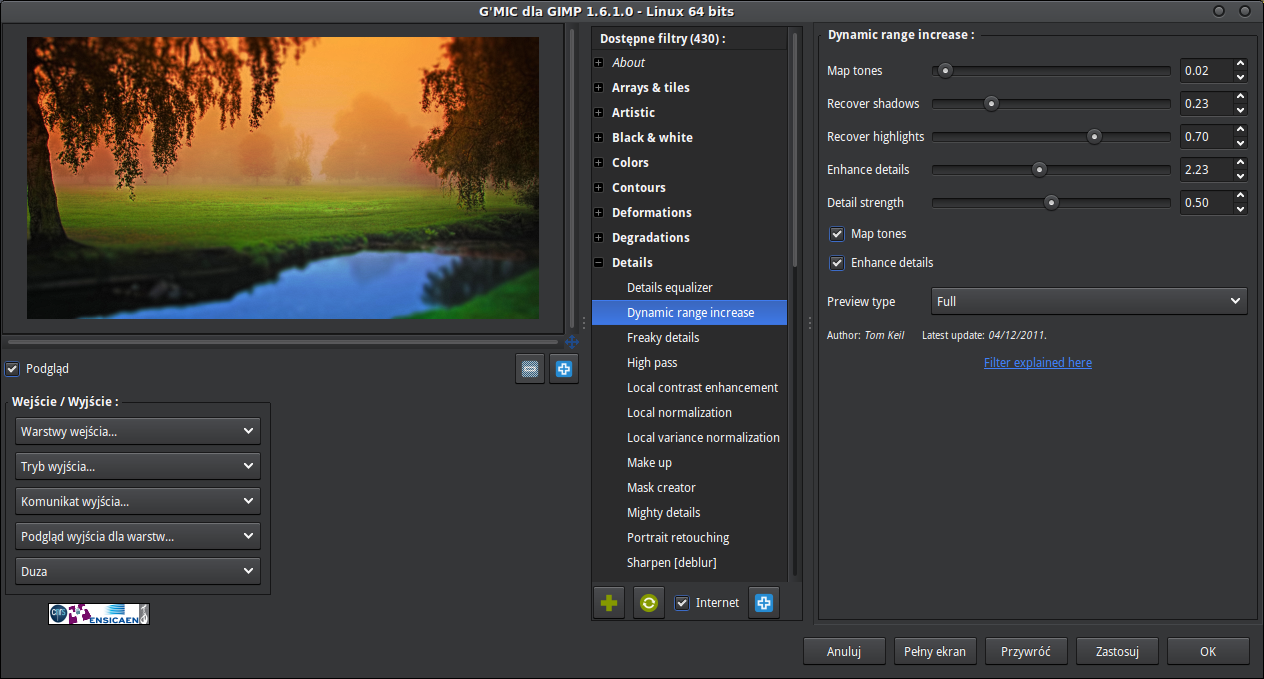Open the Tryb wyjścia dropdown
The width and height of the screenshot is (1264, 679).
pos(138,466)
